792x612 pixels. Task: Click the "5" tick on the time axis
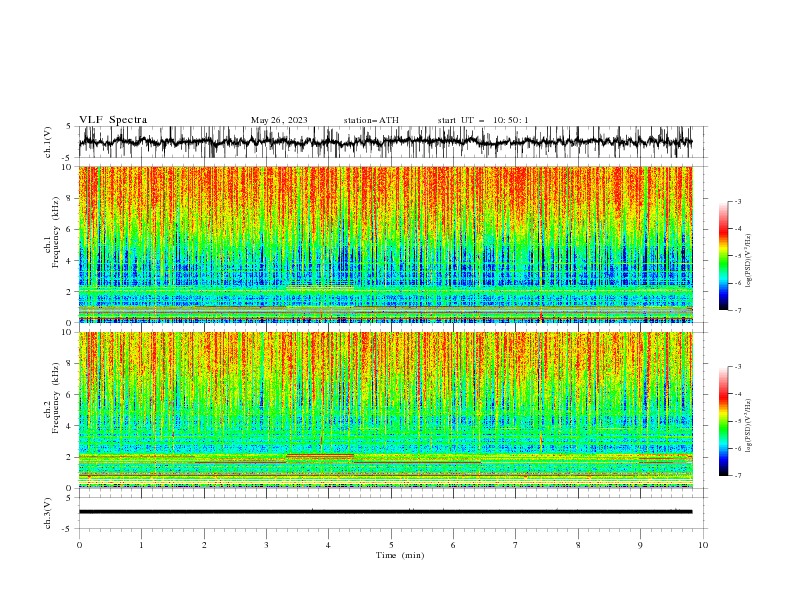coord(391,545)
